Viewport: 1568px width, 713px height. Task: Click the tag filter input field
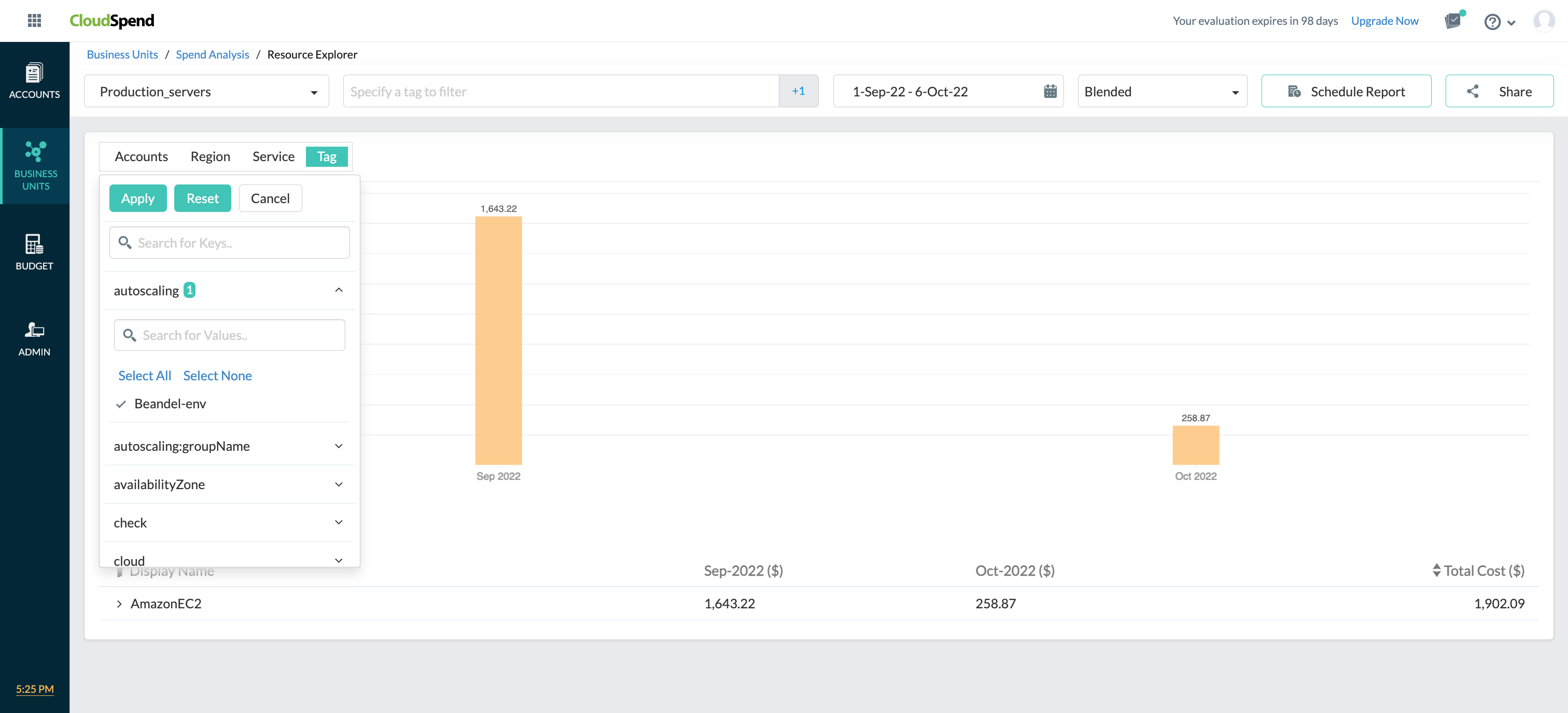coord(560,91)
